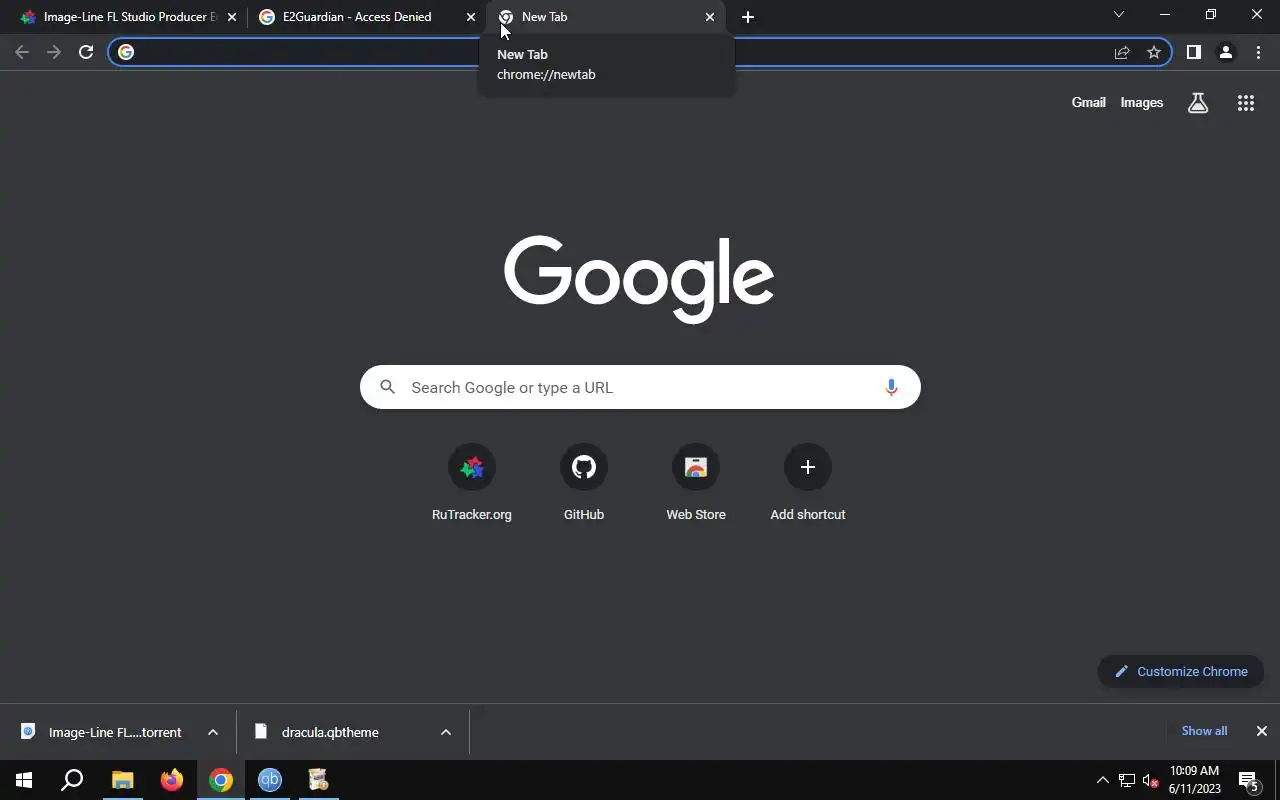
Task: Open qBittorrent from taskbar
Action: [x=270, y=780]
